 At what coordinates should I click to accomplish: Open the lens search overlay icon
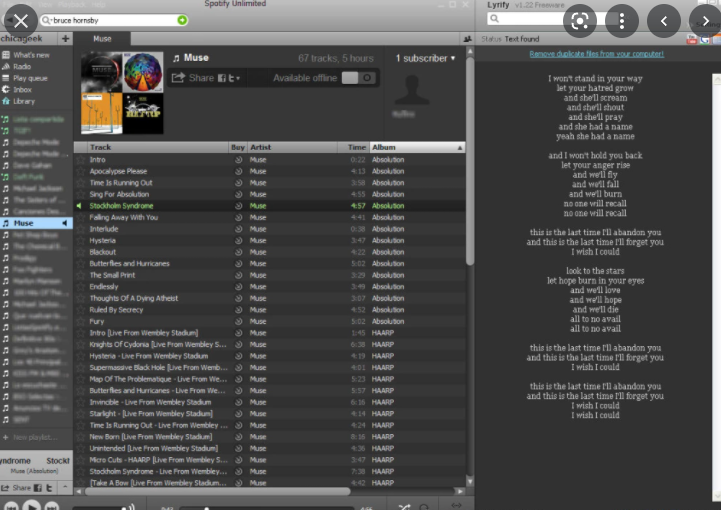579,21
